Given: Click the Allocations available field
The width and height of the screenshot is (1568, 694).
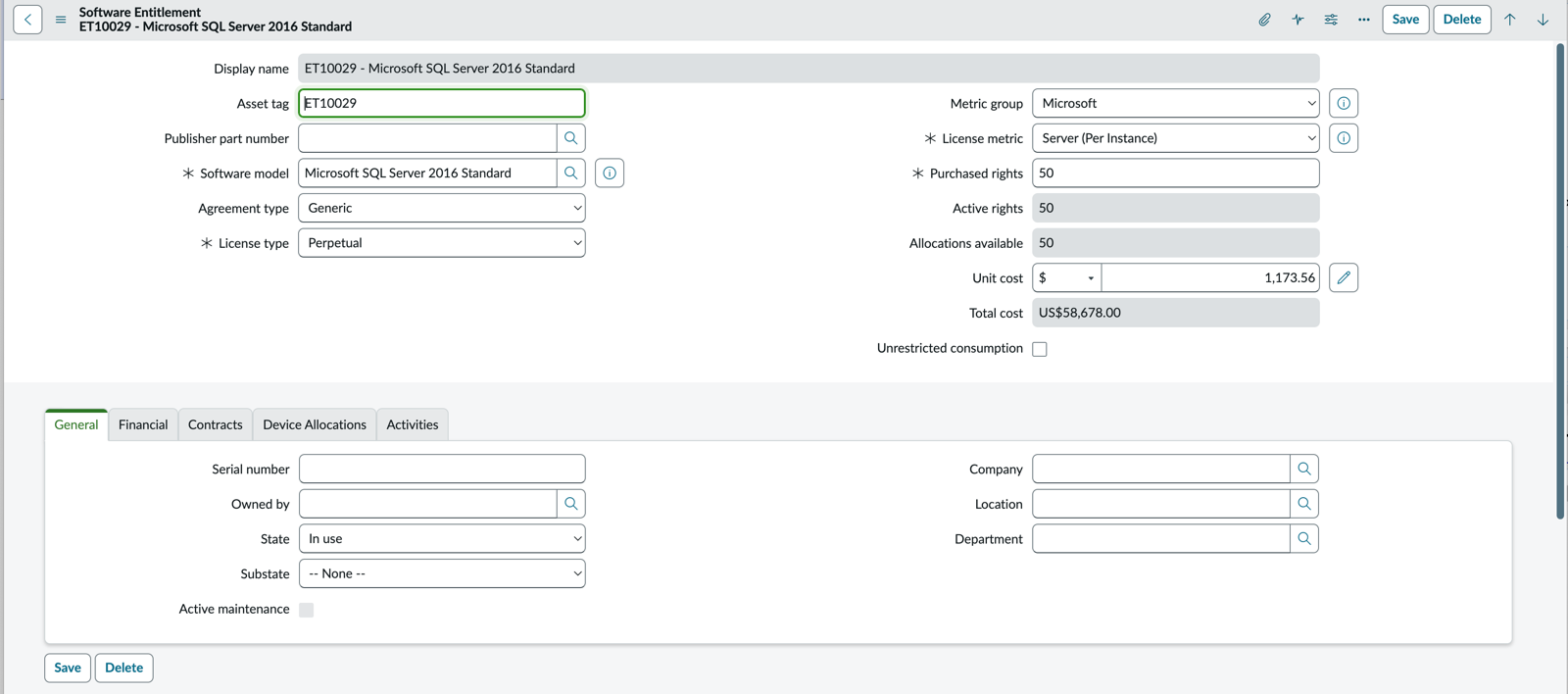Looking at the screenshot, I should tap(1175, 243).
